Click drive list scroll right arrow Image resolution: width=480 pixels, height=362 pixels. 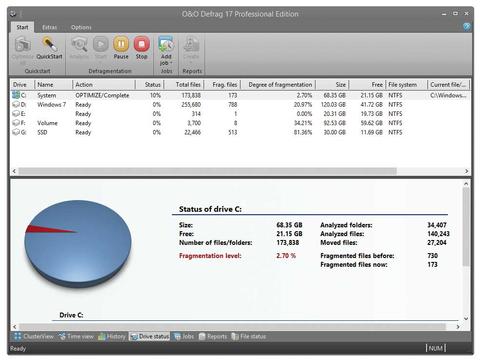(x=466, y=171)
